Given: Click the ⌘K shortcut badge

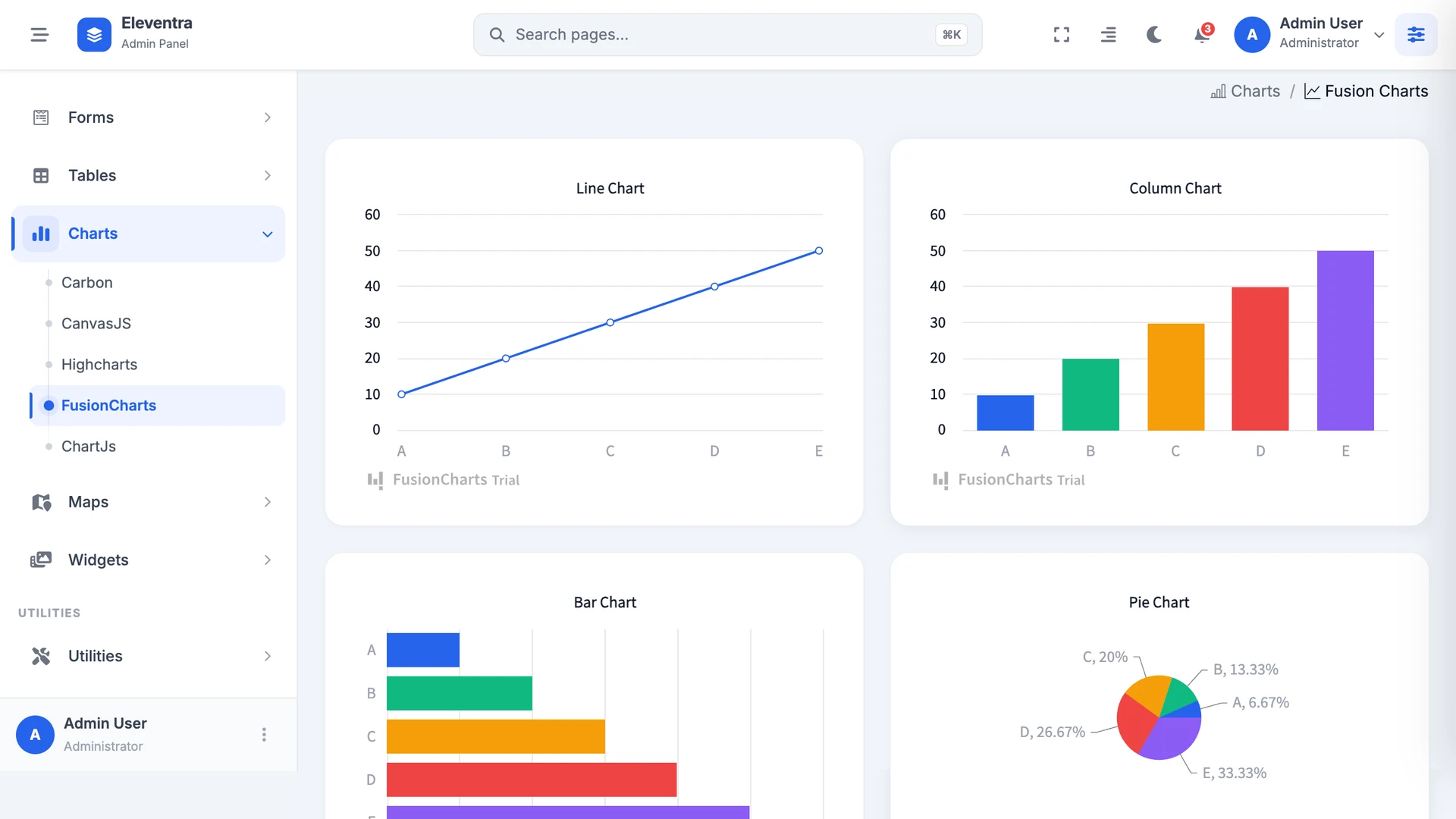Looking at the screenshot, I should (951, 35).
